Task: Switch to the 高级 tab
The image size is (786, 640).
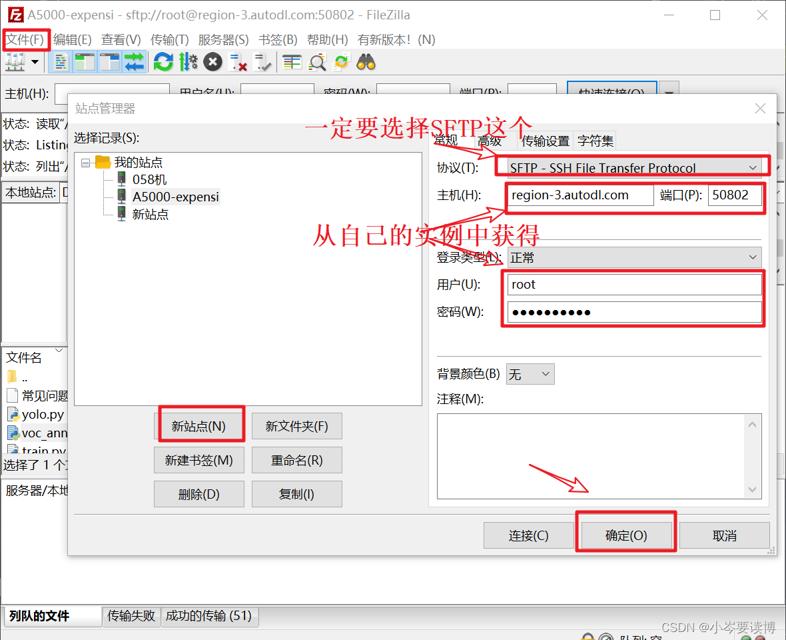Action: click(489, 141)
